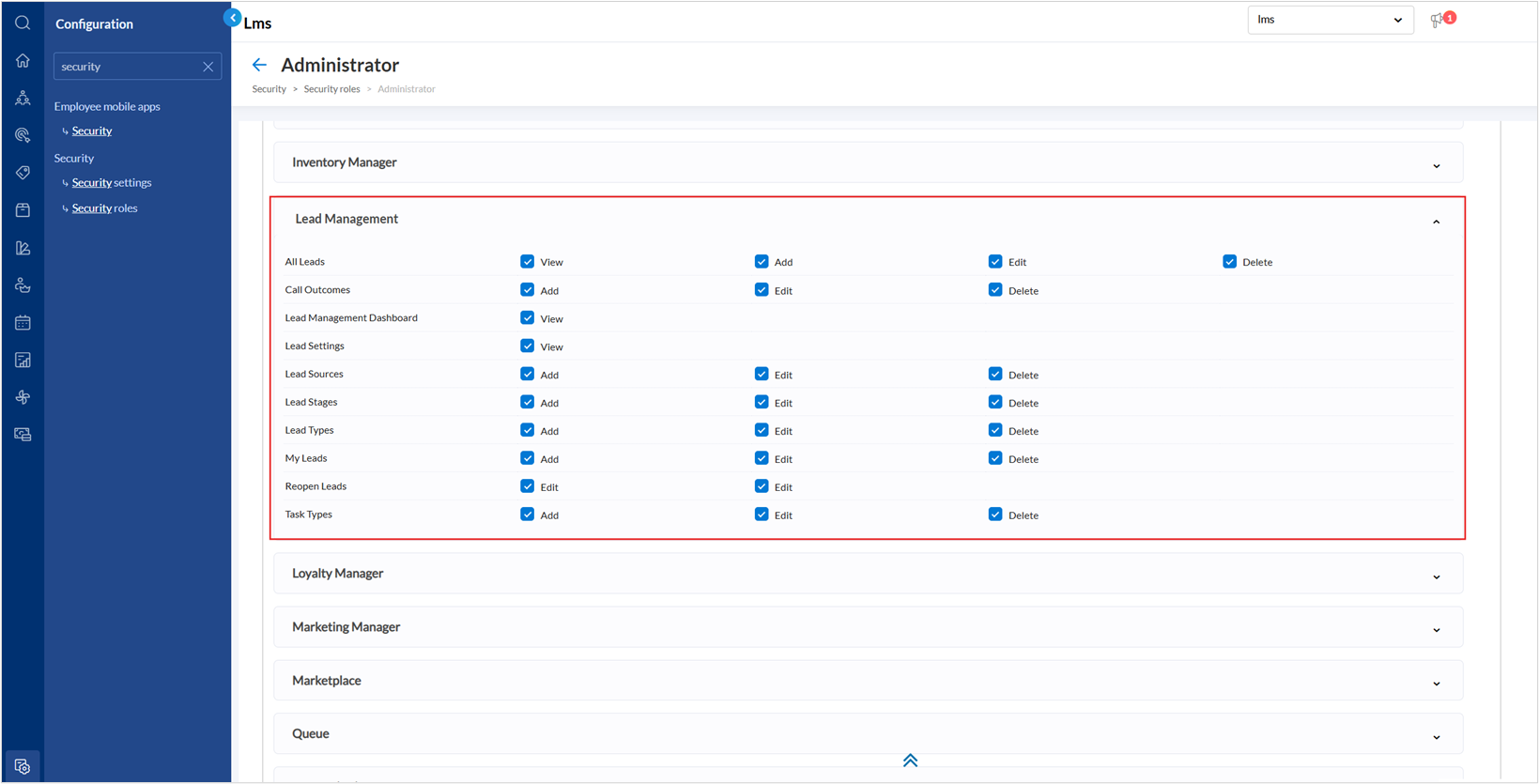This screenshot has width=1539, height=784.
Task: Open the calendar icon in left rail
Action: pos(23,323)
